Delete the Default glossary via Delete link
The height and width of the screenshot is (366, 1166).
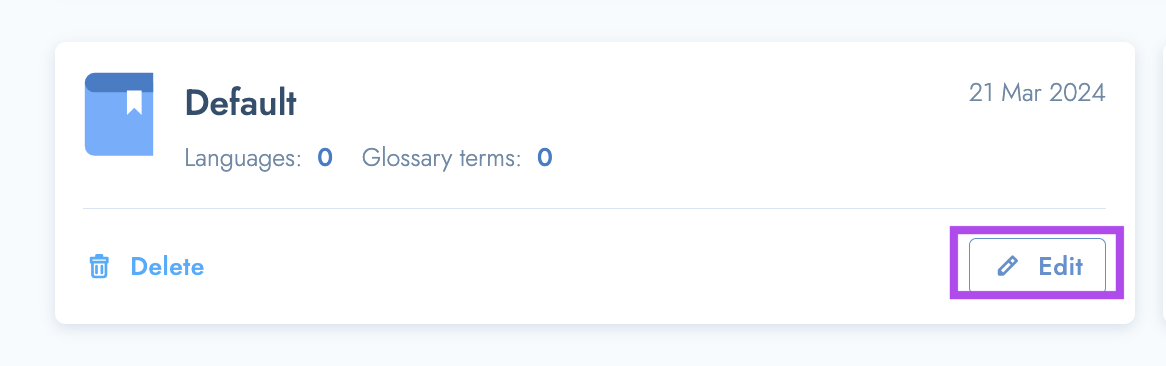pos(167,266)
